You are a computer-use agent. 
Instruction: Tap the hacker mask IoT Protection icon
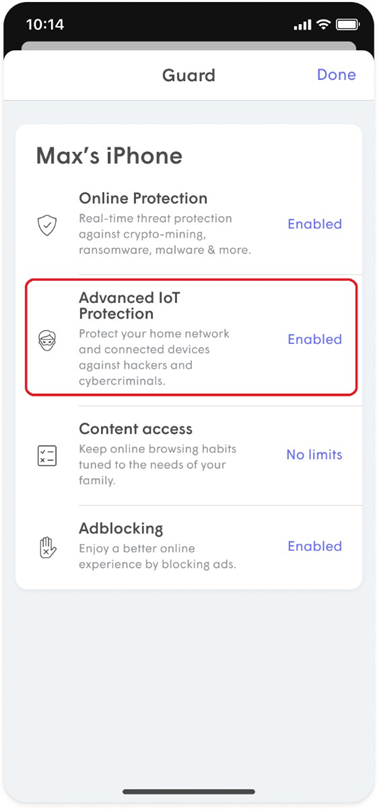(x=47, y=340)
